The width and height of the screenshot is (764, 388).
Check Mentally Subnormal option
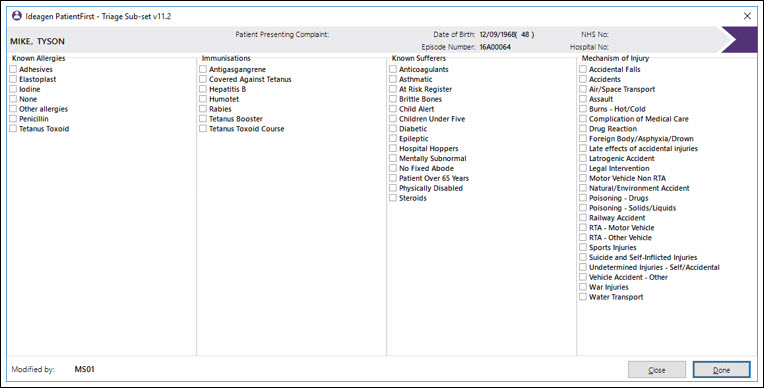tap(393, 158)
